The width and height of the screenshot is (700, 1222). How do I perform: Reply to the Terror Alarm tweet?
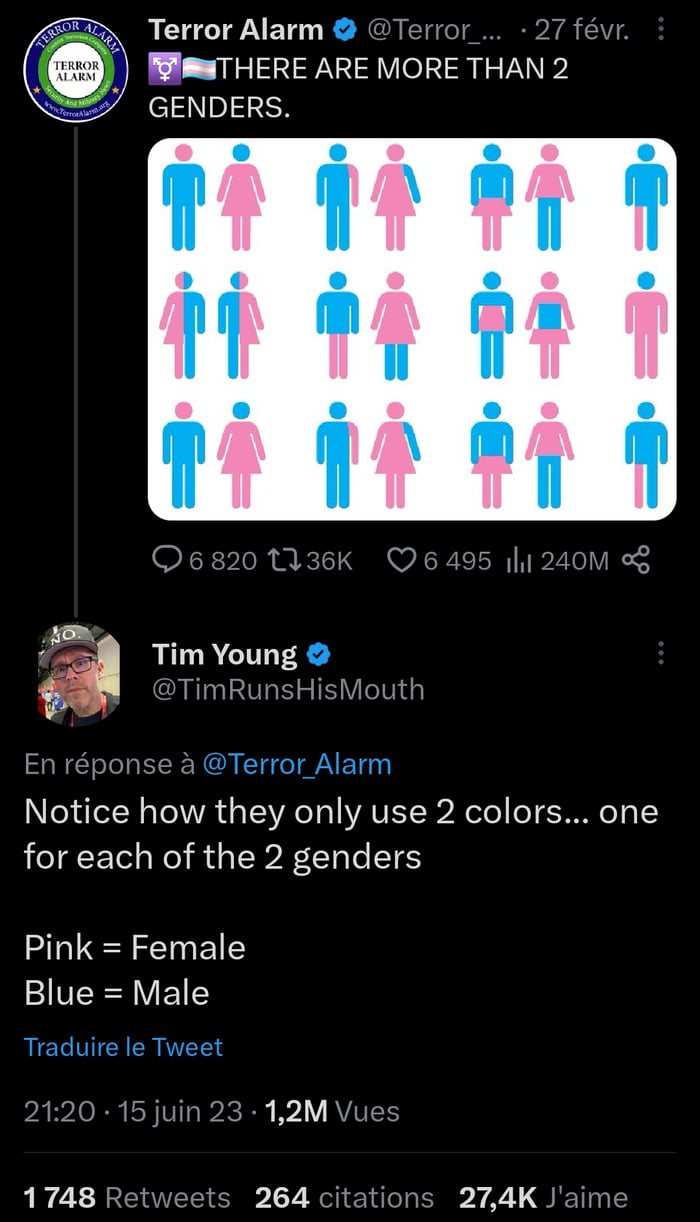[x=163, y=561]
